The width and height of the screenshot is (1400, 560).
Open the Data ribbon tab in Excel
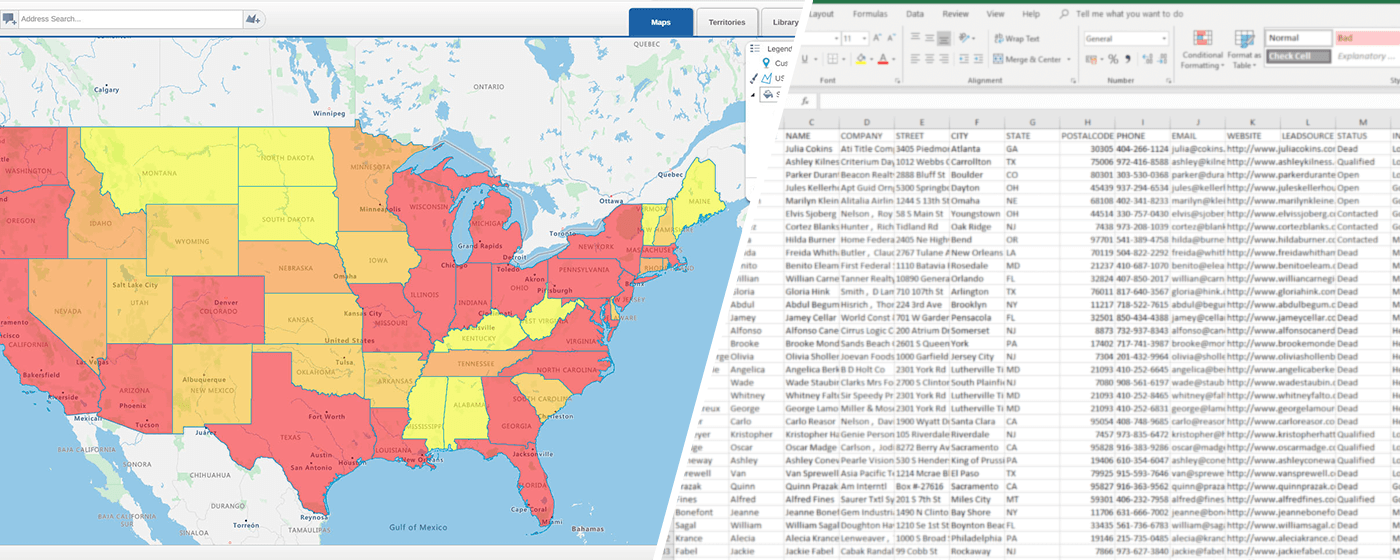point(914,14)
